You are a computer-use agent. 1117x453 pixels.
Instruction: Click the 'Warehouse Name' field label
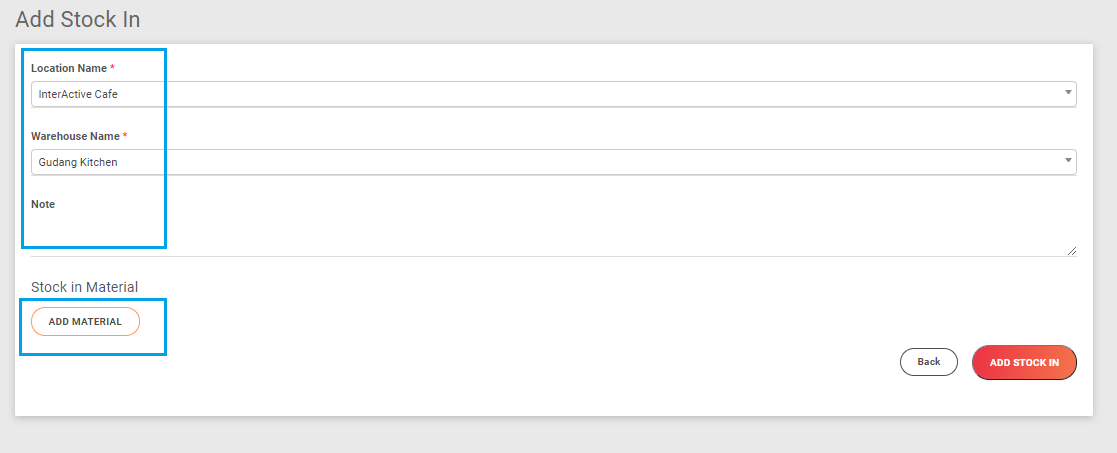75,136
